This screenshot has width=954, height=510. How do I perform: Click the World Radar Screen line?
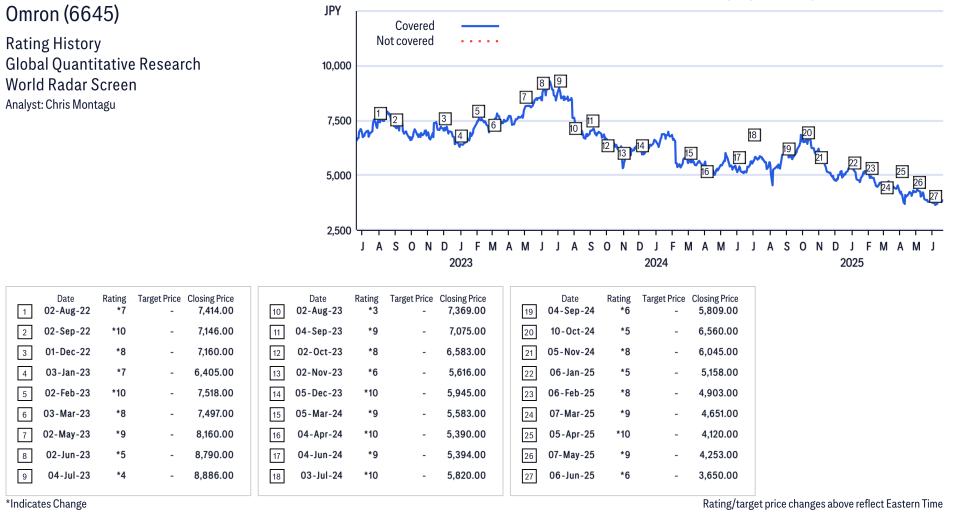(71, 85)
